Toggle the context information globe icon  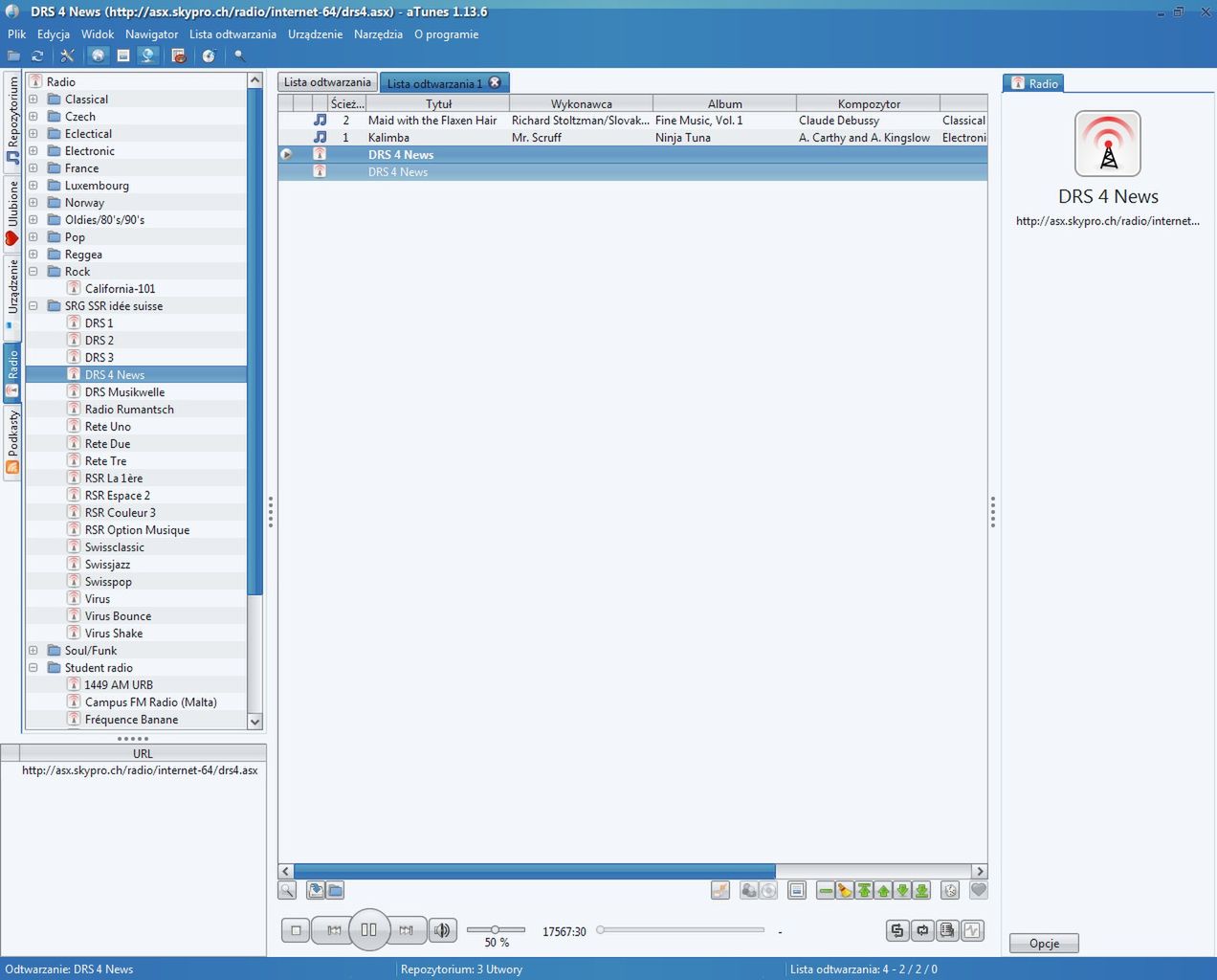[148, 56]
